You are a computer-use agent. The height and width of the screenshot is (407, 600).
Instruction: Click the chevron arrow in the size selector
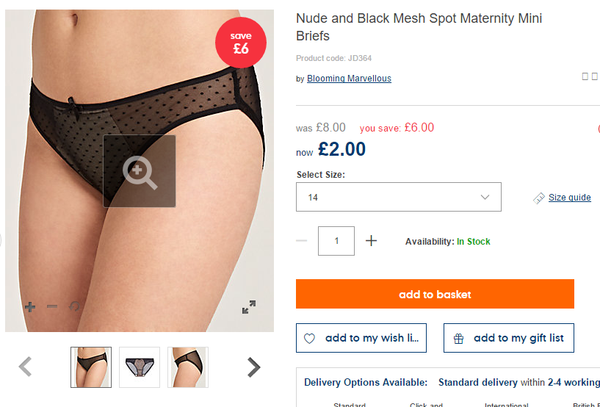[x=485, y=197]
